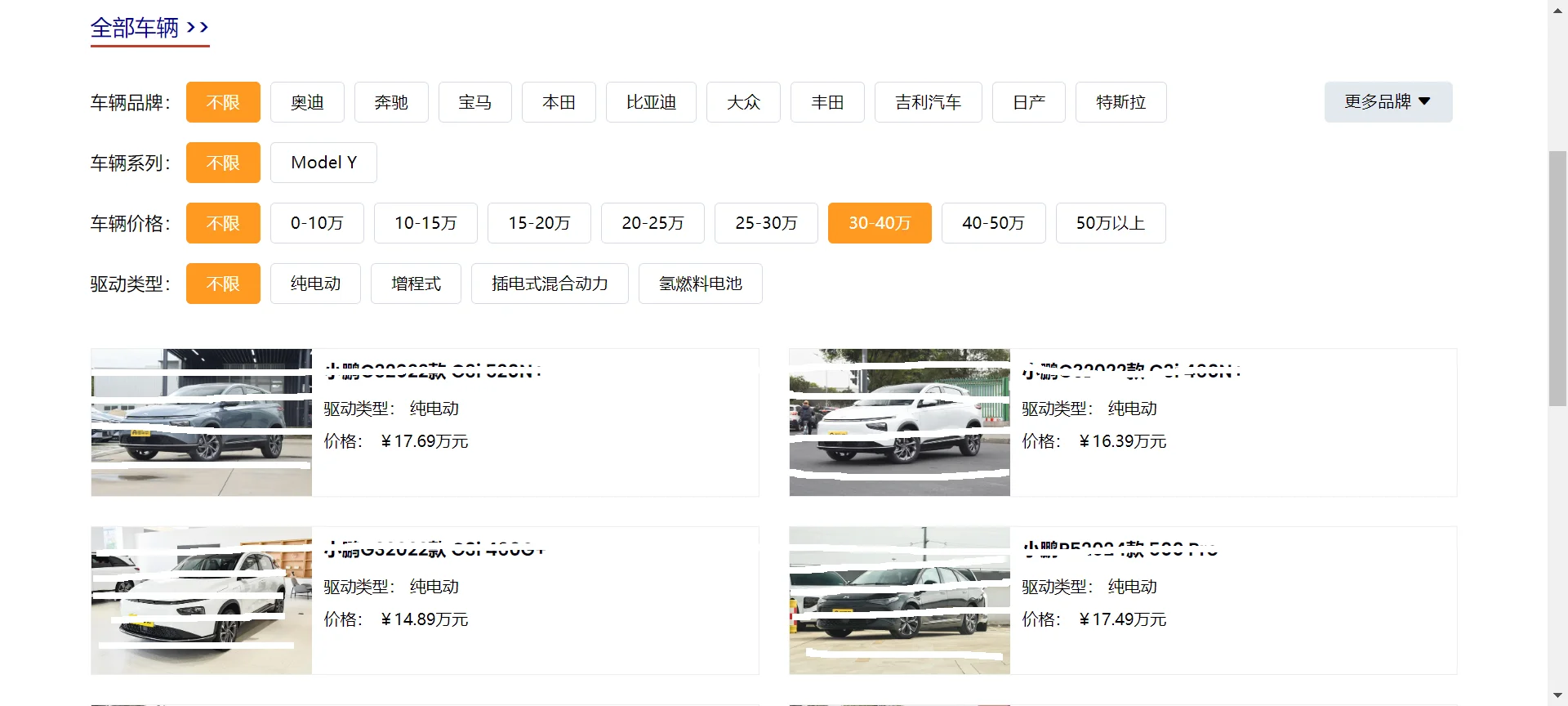Expand the 更多品牌 dropdown
The height and width of the screenshot is (706, 1568).
(1388, 102)
